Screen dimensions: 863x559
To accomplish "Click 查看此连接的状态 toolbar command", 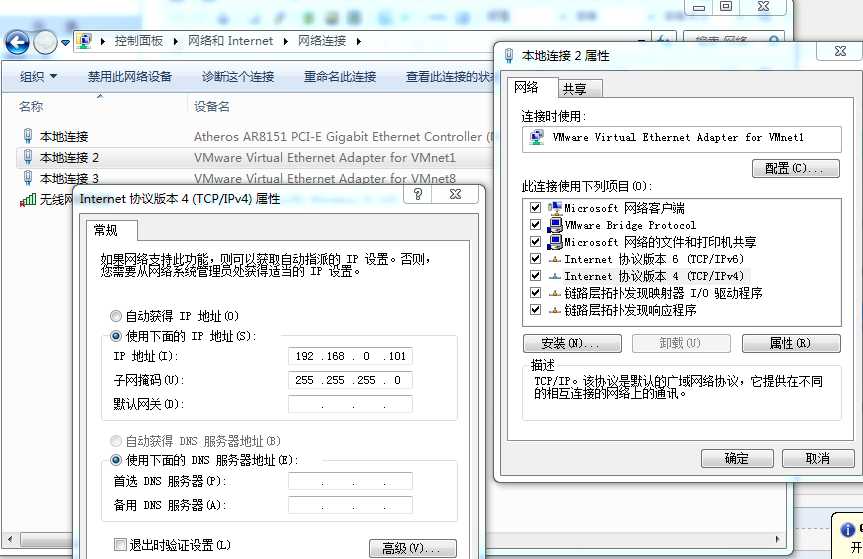I will pyautogui.click(x=450, y=76).
